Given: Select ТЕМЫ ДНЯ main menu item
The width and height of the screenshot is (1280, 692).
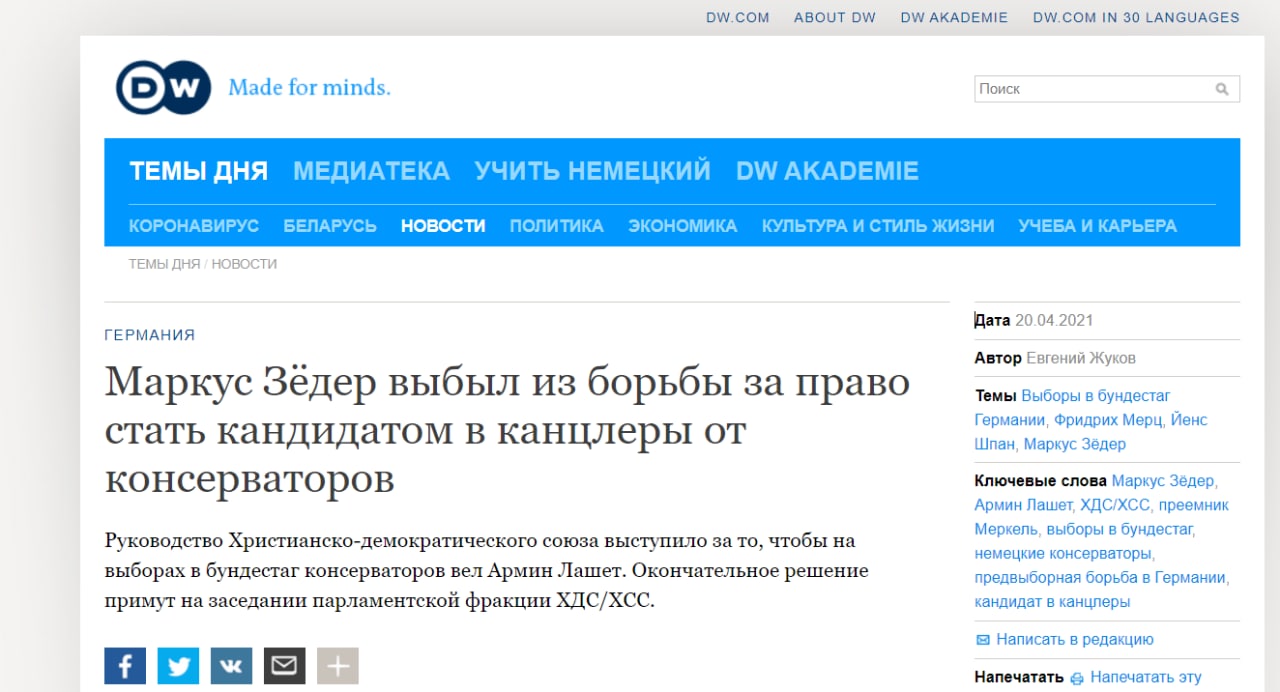Looking at the screenshot, I should [199, 171].
